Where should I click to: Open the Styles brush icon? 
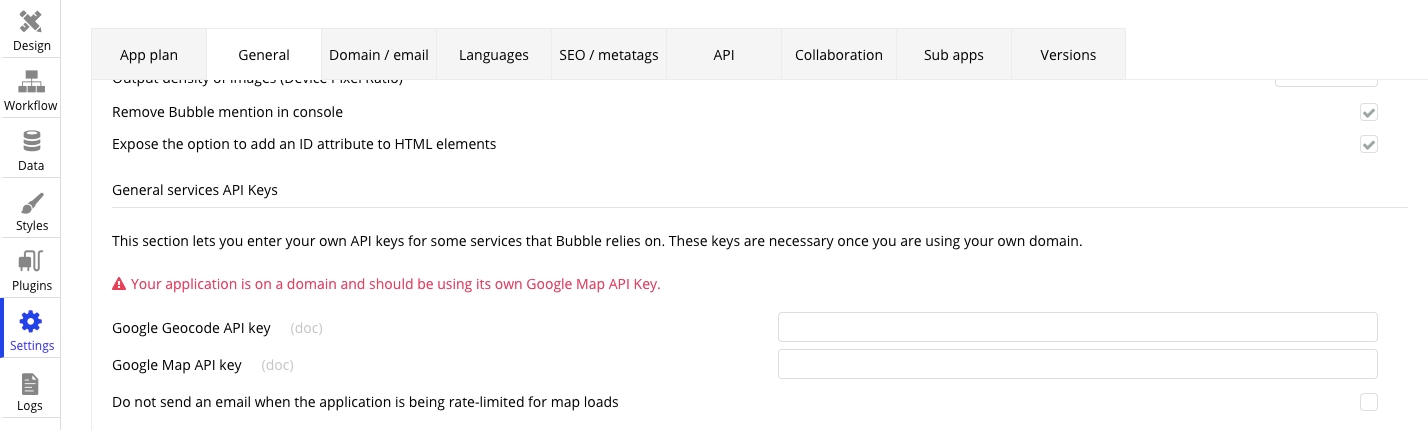pyautogui.click(x=31, y=203)
